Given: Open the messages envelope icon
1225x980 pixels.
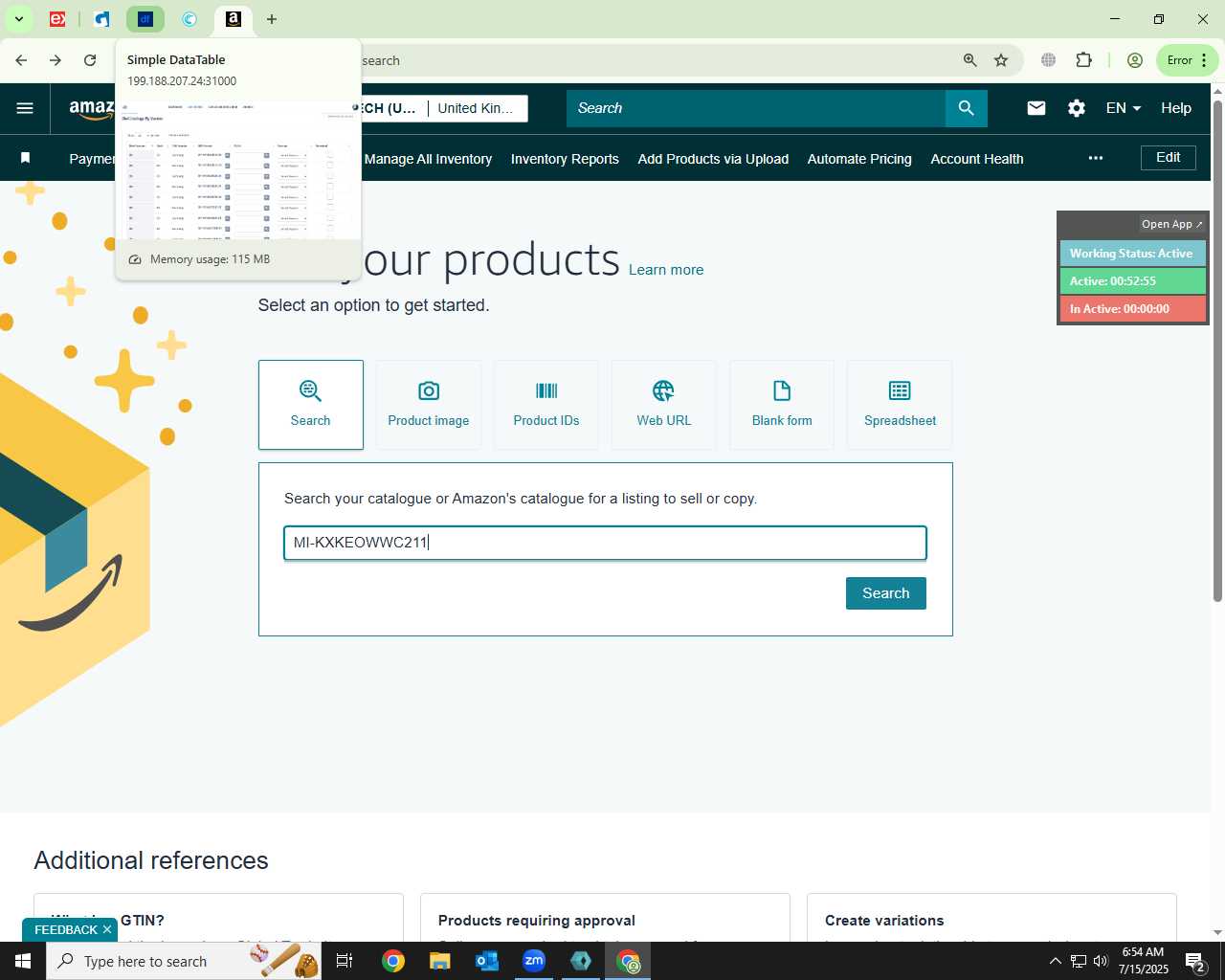Looking at the screenshot, I should [x=1036, y=108].
